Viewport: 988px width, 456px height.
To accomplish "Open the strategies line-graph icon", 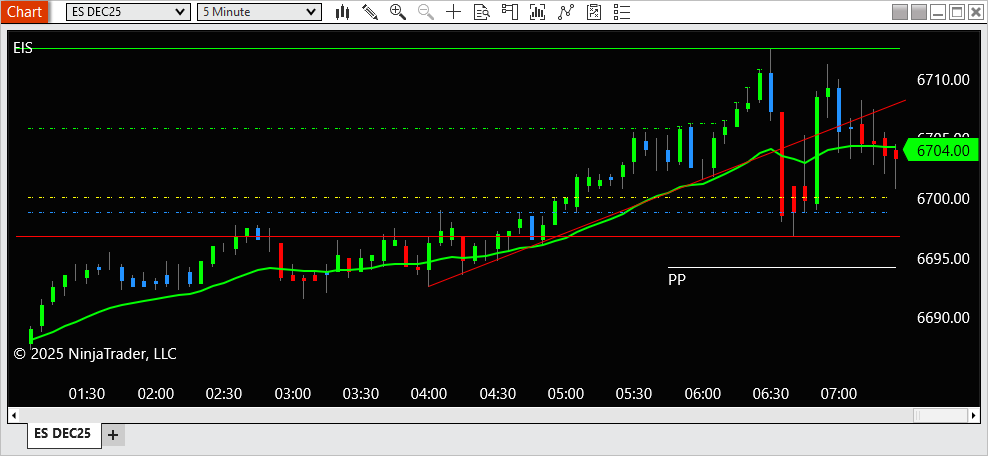I will click(x=566, y=11).
